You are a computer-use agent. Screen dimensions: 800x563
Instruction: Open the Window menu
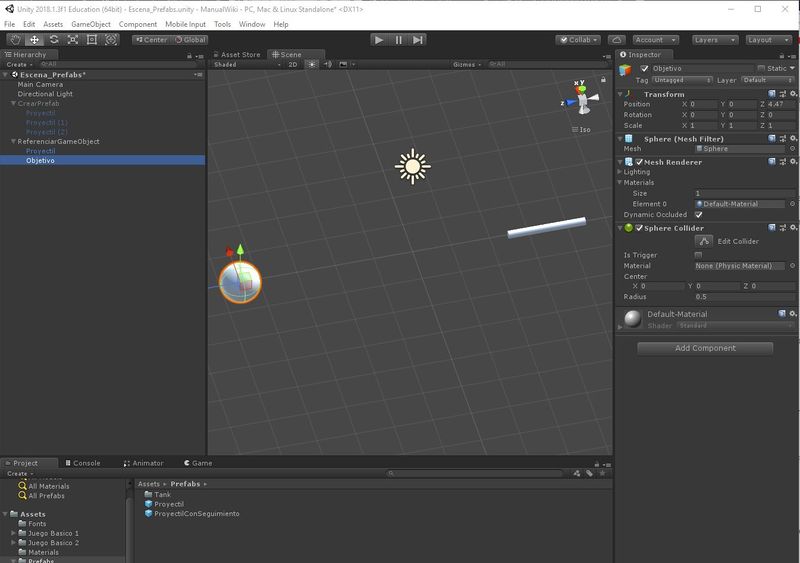click(252, 24)
